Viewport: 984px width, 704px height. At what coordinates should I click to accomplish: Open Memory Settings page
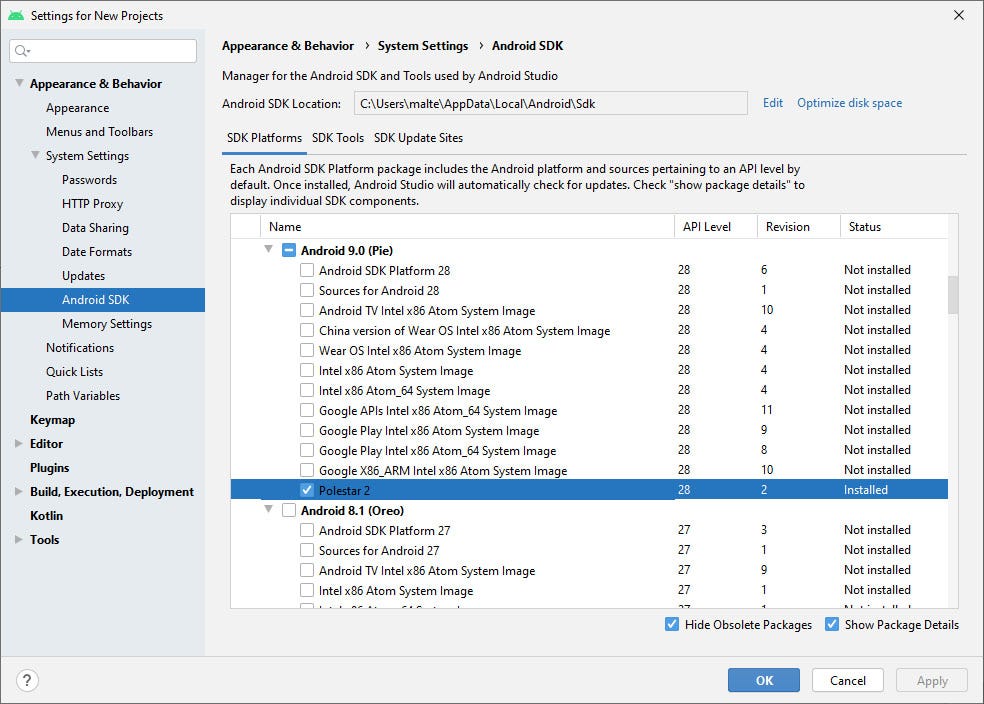[x=107, y=324]
